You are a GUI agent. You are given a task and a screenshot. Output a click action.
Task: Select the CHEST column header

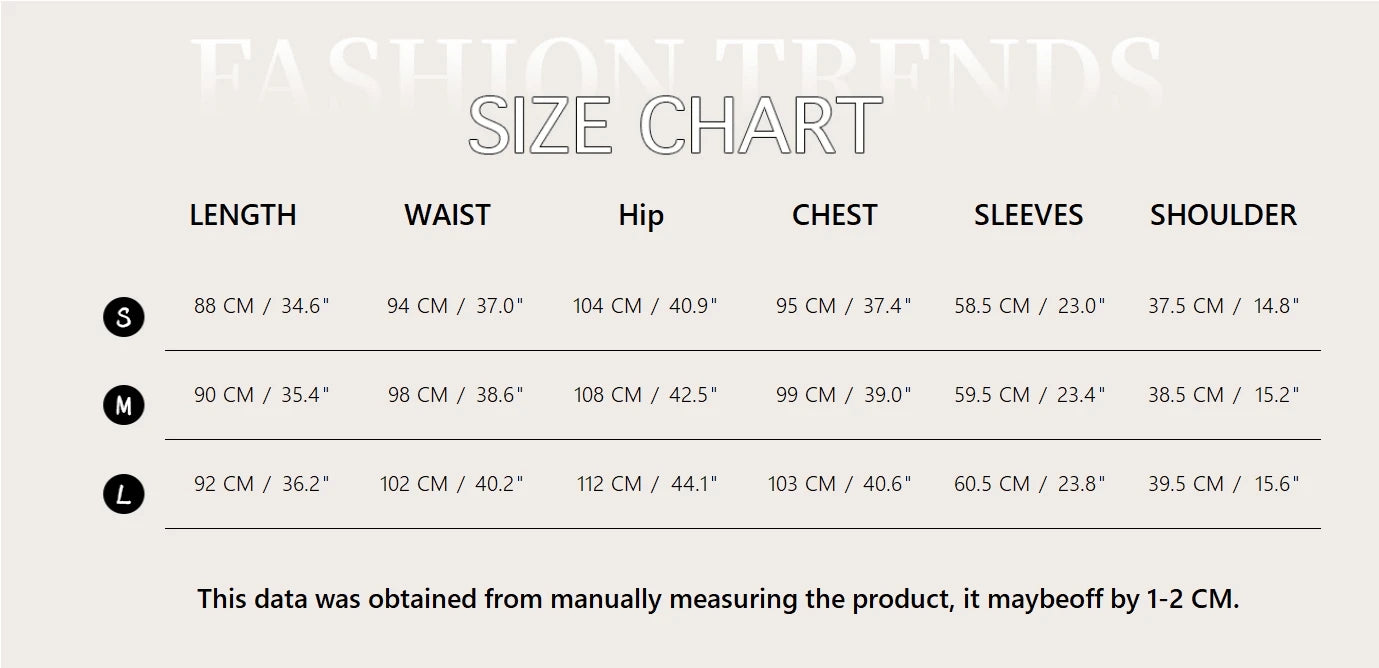point(834,215)
